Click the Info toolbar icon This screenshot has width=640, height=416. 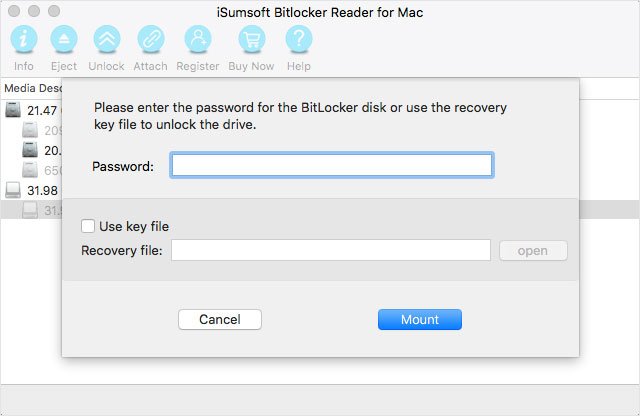coord(24,41)
